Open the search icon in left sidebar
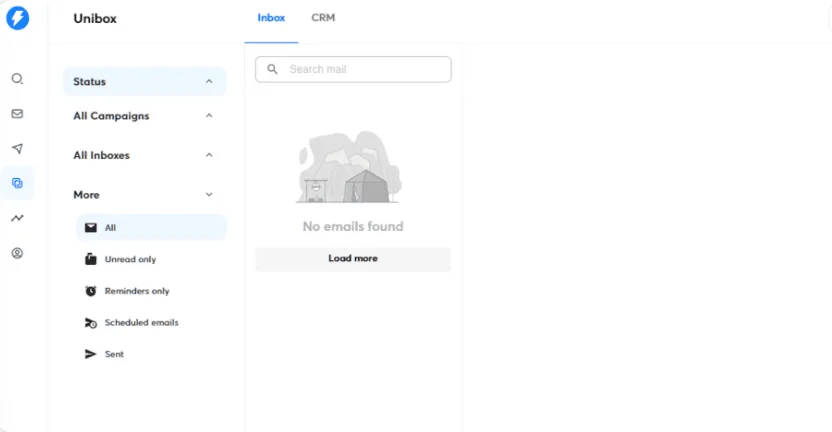 (x=17, y=79)
